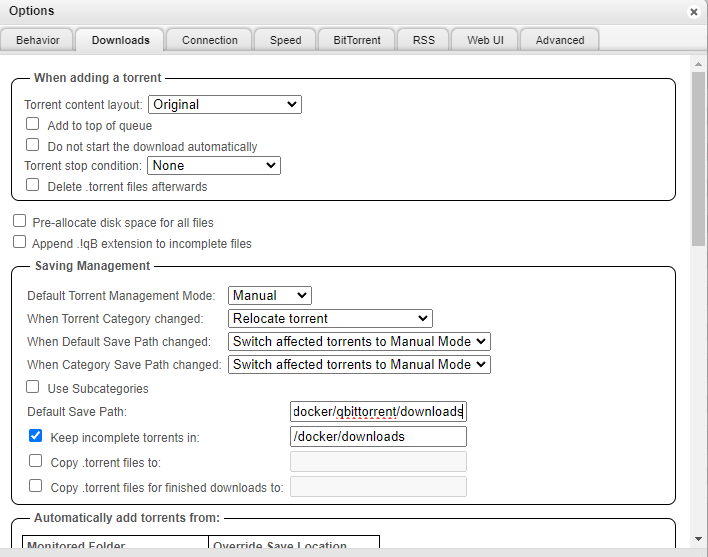Click the Override Save Location column header
Viewport: 708px width, 557px height.
point(294,543)
